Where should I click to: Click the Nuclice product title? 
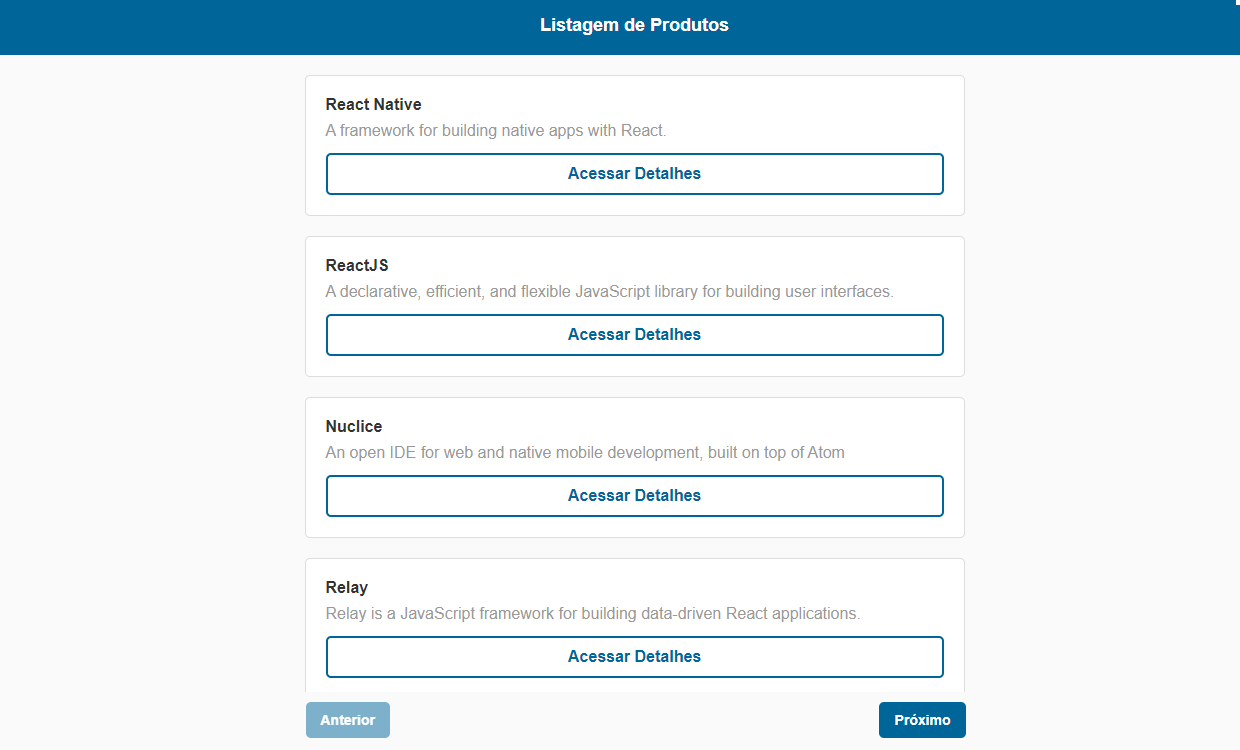[353, 426]
